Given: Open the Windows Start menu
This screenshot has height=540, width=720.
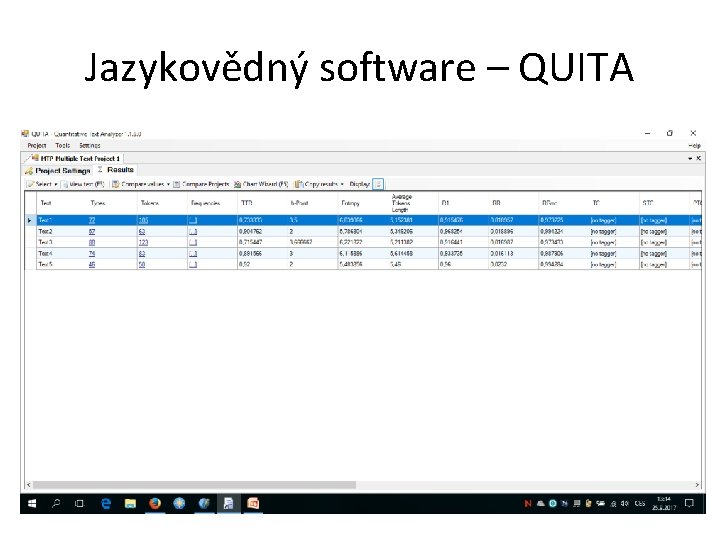Looking at the screenshot, I should [x=32, y=504].
